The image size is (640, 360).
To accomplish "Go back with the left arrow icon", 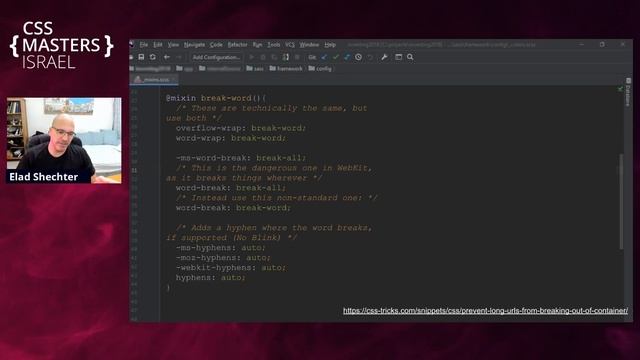I will pyautogui.click(x=167, y=57).
